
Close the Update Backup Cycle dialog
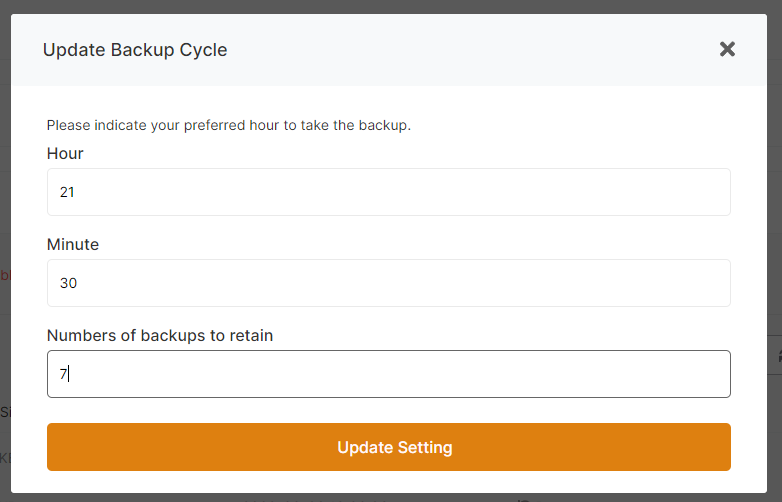(727, 49)
